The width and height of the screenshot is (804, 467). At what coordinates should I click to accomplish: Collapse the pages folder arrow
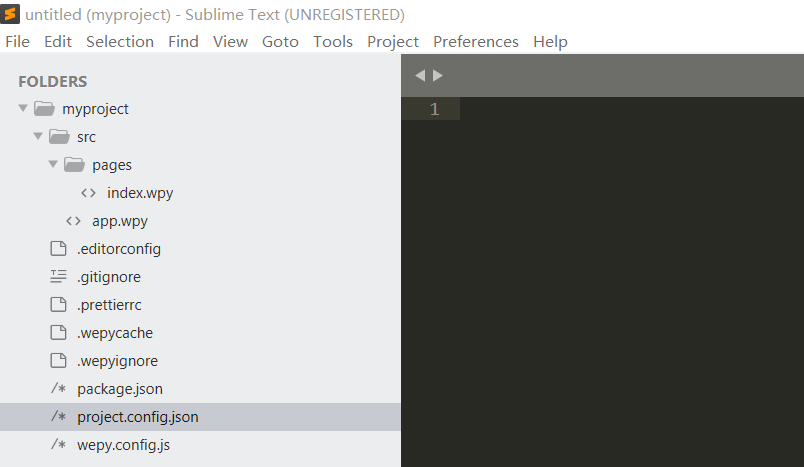(x=53, y=164)
